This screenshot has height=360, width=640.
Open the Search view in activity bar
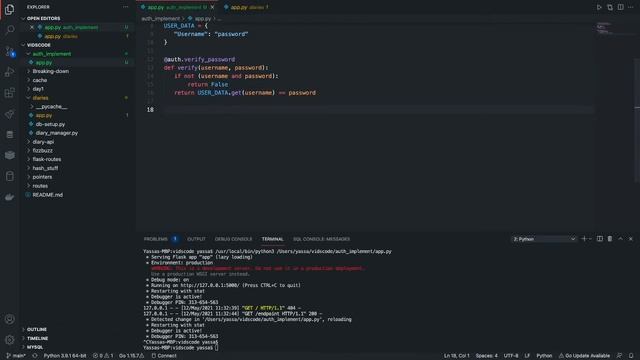(10, 30)
